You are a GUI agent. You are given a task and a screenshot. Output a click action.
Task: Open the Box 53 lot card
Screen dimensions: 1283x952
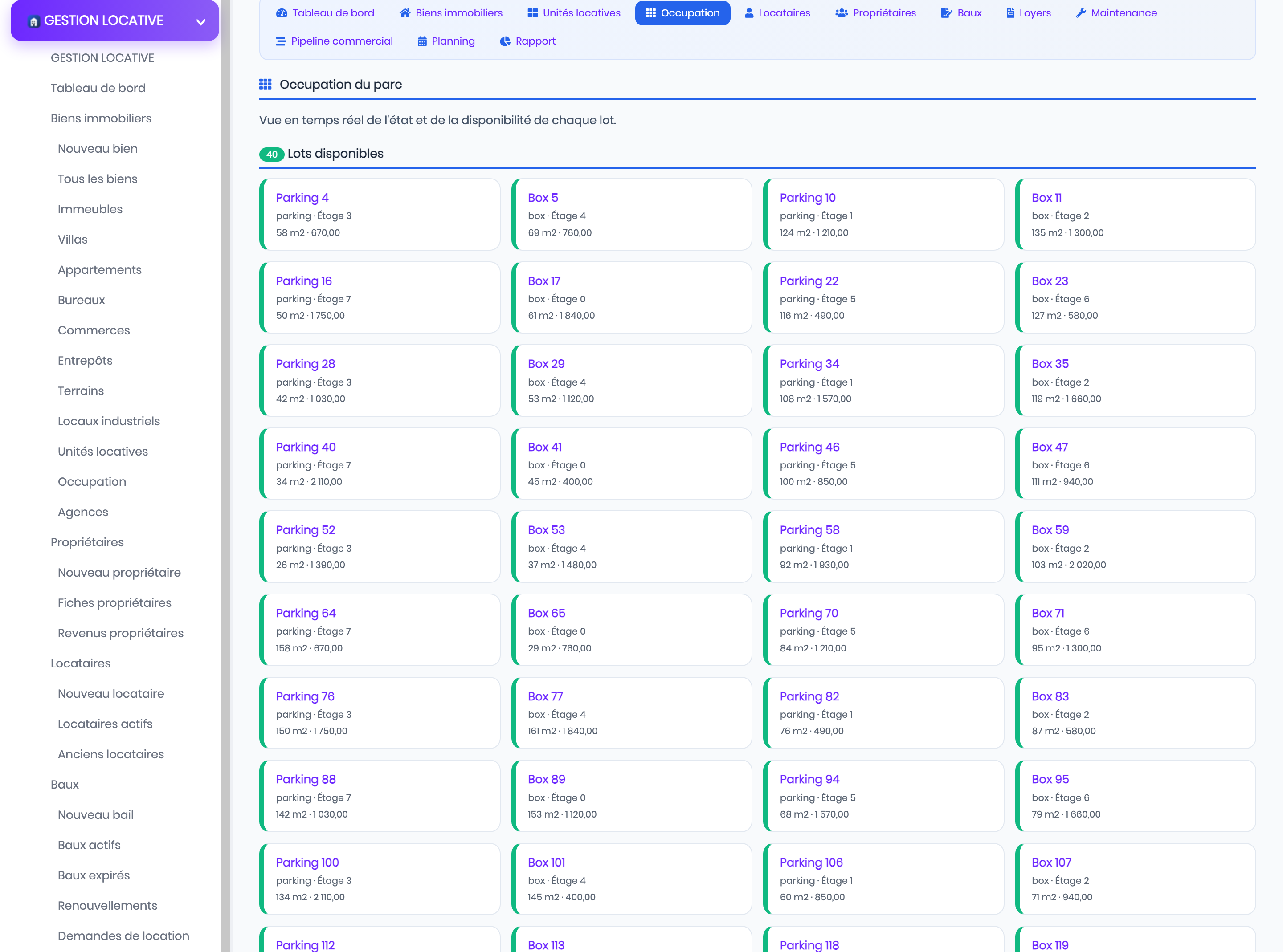[632, 546]
